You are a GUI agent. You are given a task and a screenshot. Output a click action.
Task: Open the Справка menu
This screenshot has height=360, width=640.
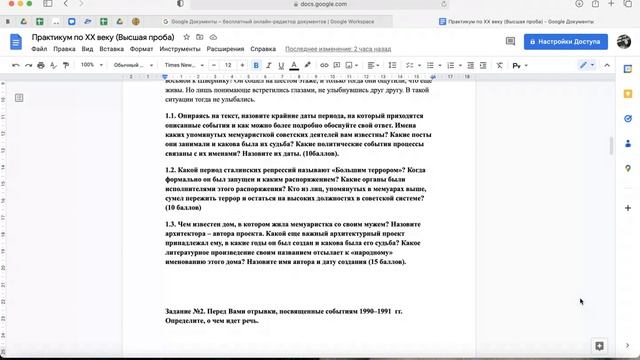(263, 49)
